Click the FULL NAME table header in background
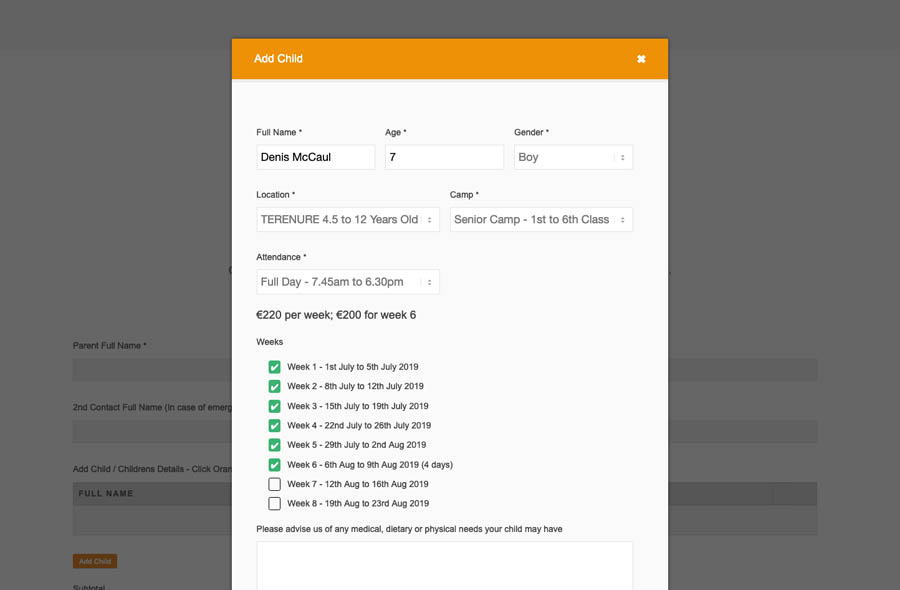Viewport: 900px width, 590px height. point(106,494)
